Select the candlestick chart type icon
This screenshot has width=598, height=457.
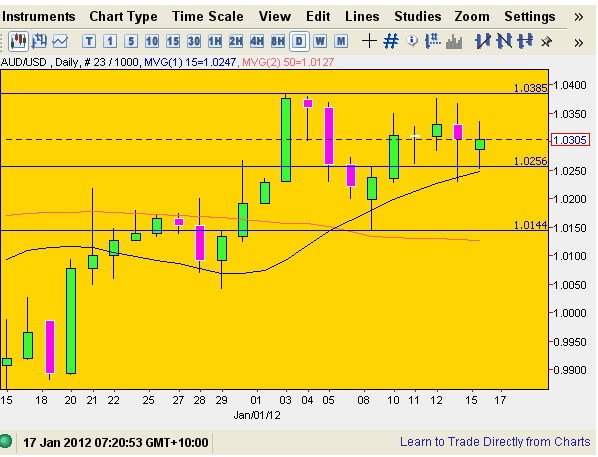(x=18, y=41)
